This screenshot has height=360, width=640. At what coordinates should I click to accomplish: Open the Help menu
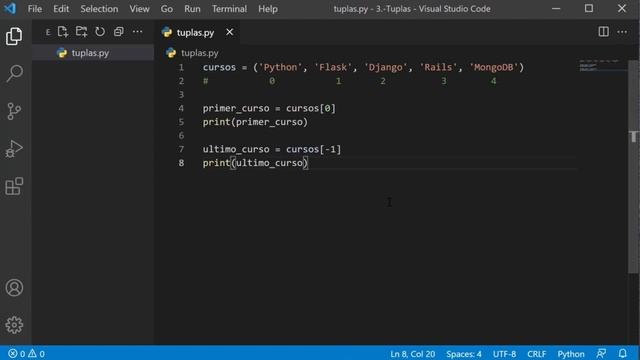click(x=268, y=9)
